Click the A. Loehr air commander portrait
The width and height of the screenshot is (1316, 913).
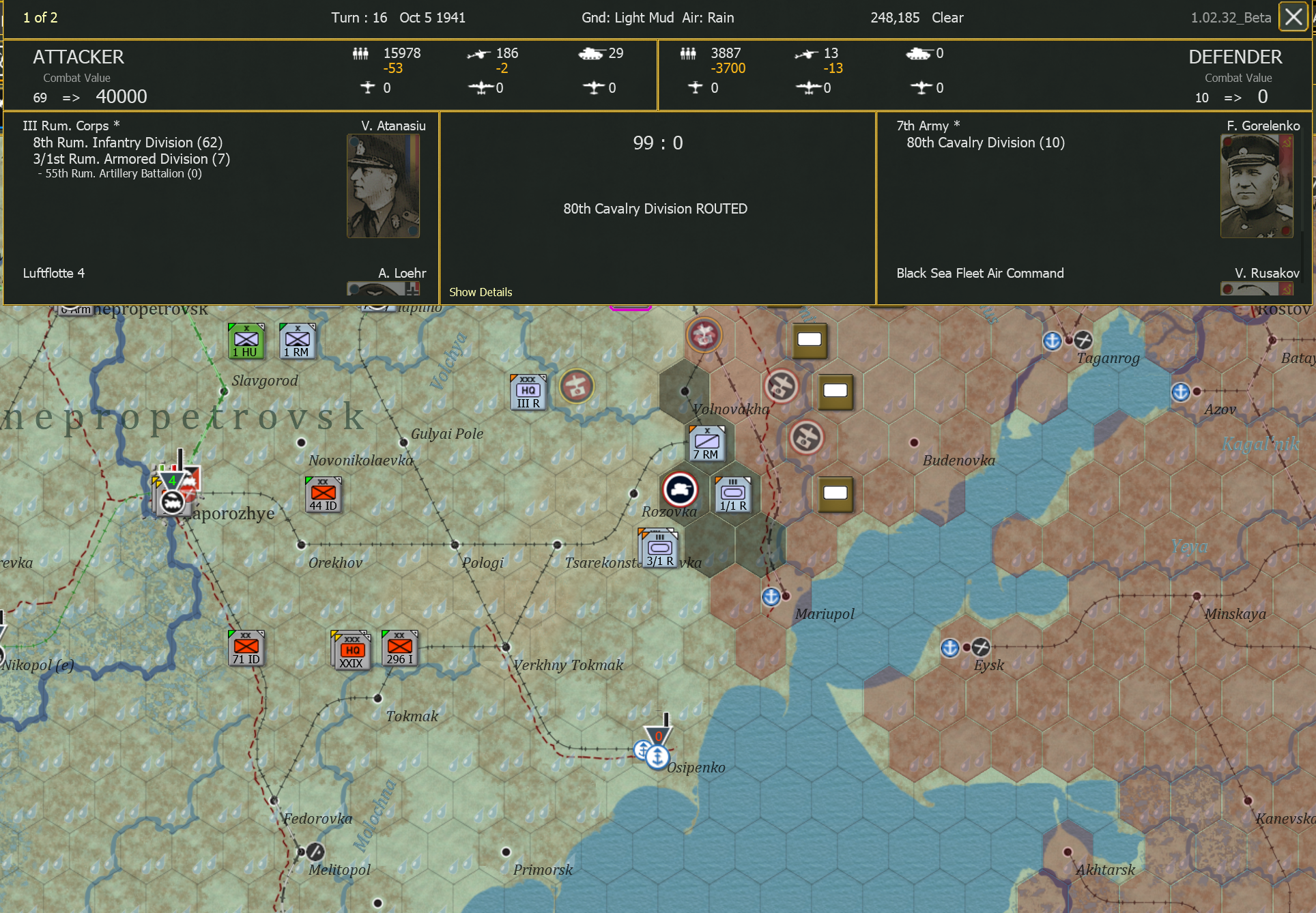(x=383, y=289)
